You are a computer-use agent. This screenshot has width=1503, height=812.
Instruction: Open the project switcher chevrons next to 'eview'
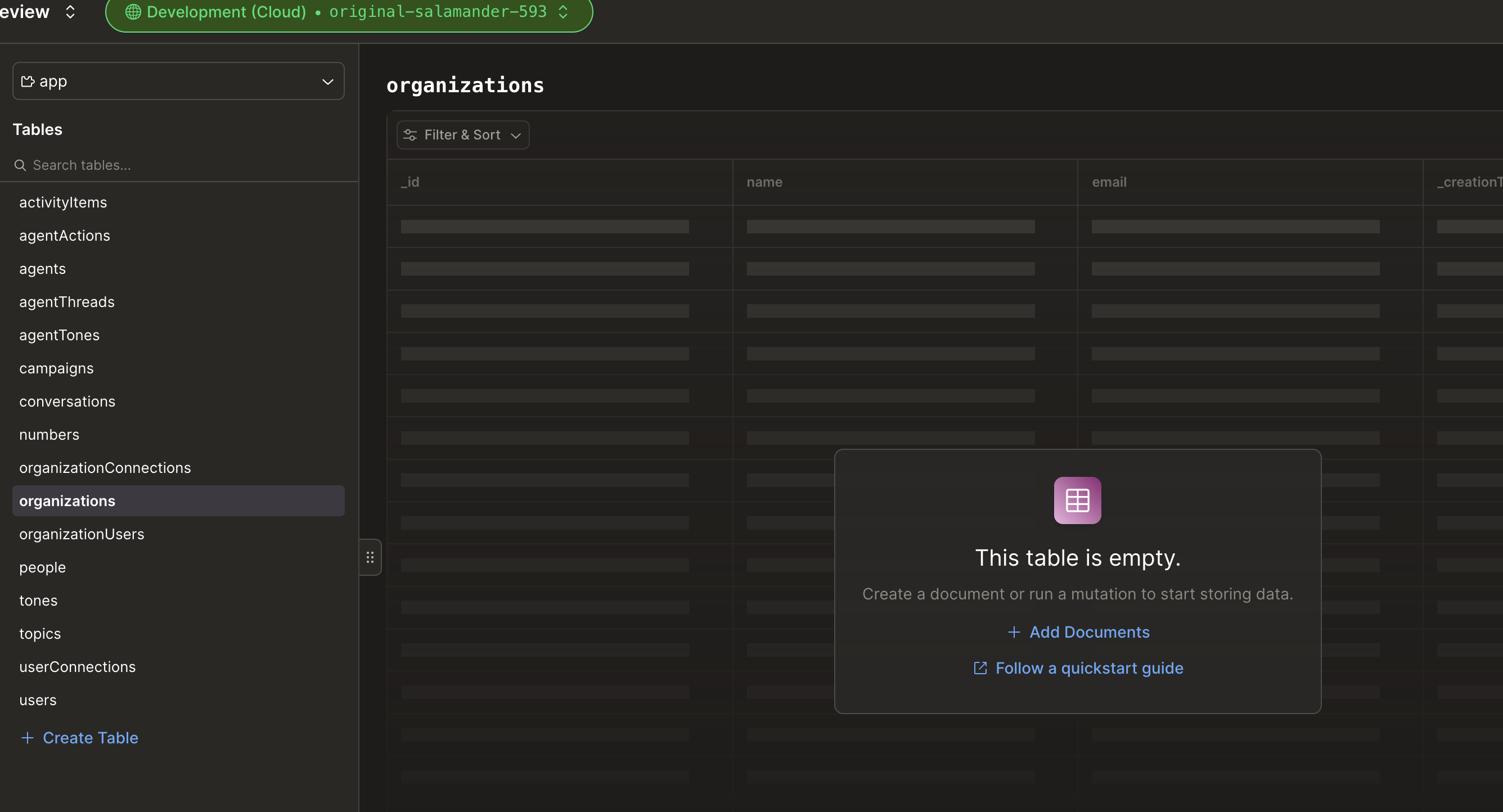coord(70,12)
